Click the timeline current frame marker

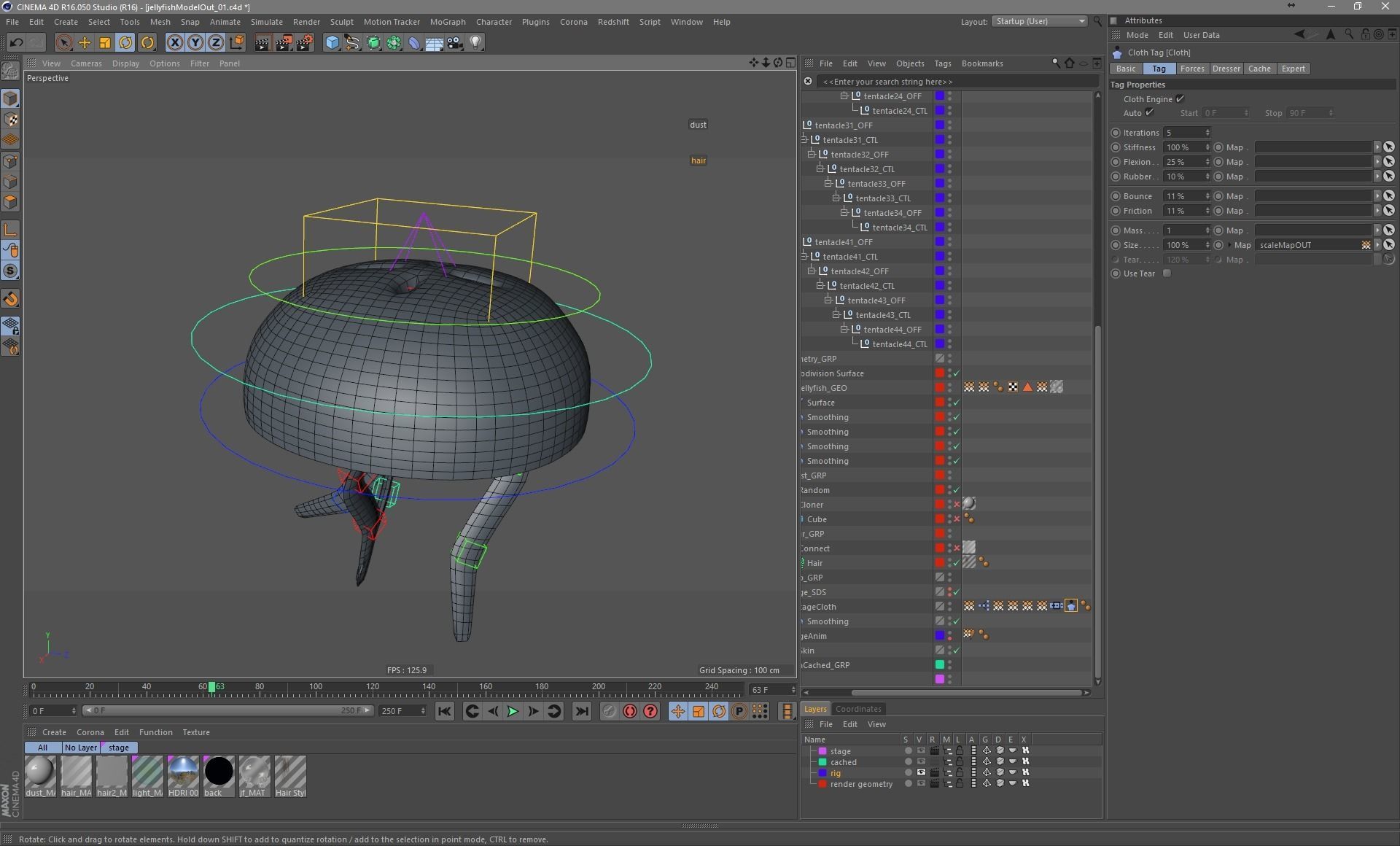pos(211,687)
